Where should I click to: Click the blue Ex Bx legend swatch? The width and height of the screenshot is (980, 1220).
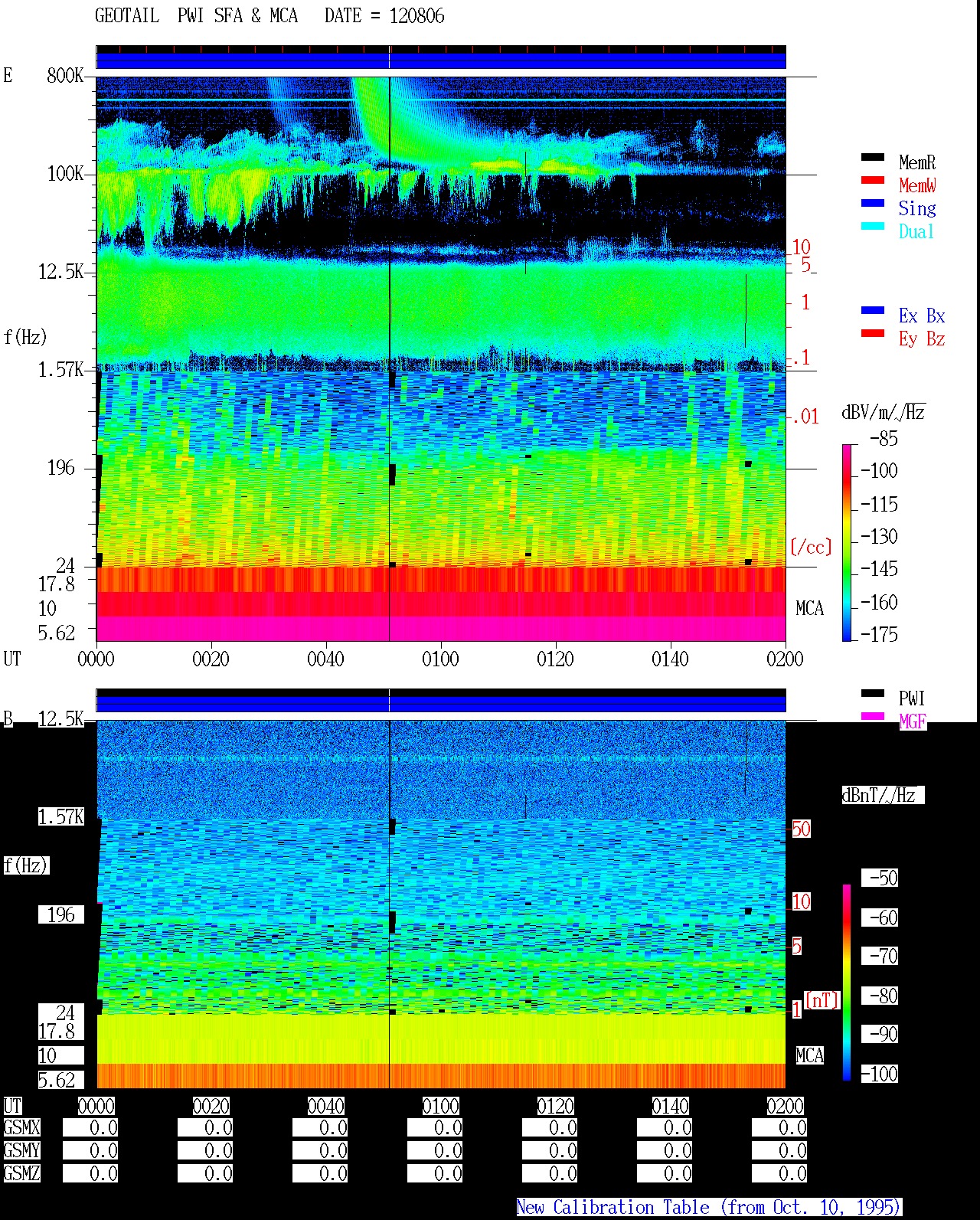(x=872, y=310)
